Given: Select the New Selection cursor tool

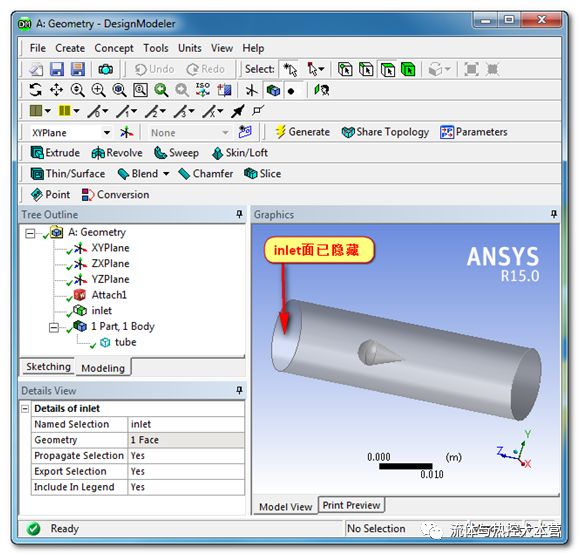Looking at the screenshot, I should coord(290,69).
